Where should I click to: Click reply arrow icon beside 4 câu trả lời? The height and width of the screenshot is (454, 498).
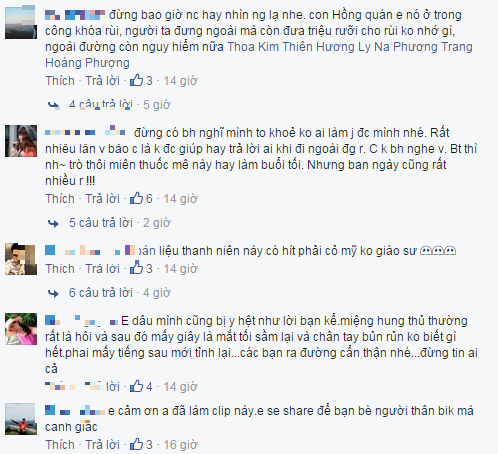[53, 105]
